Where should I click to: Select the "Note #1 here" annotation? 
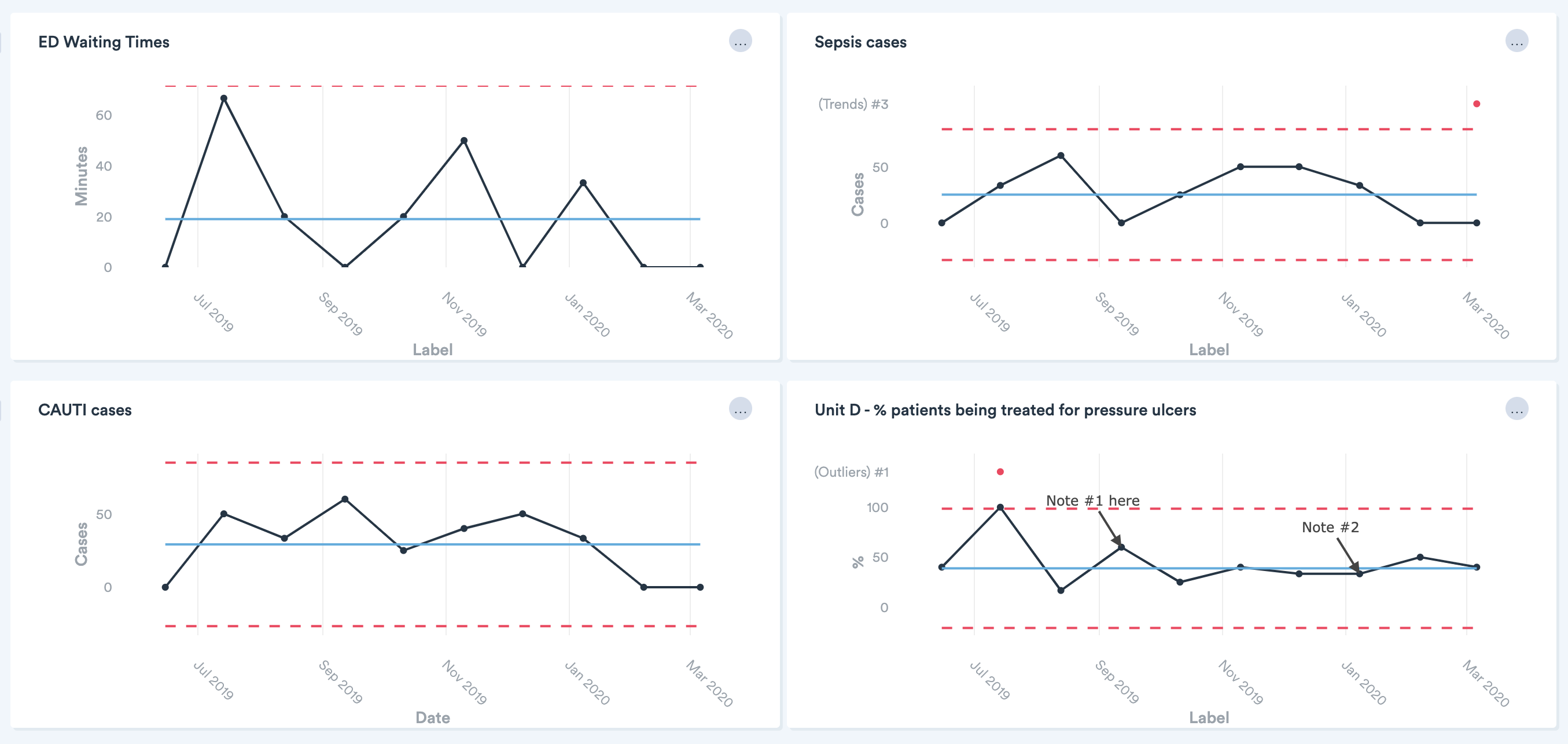[x=1092, y=500]
